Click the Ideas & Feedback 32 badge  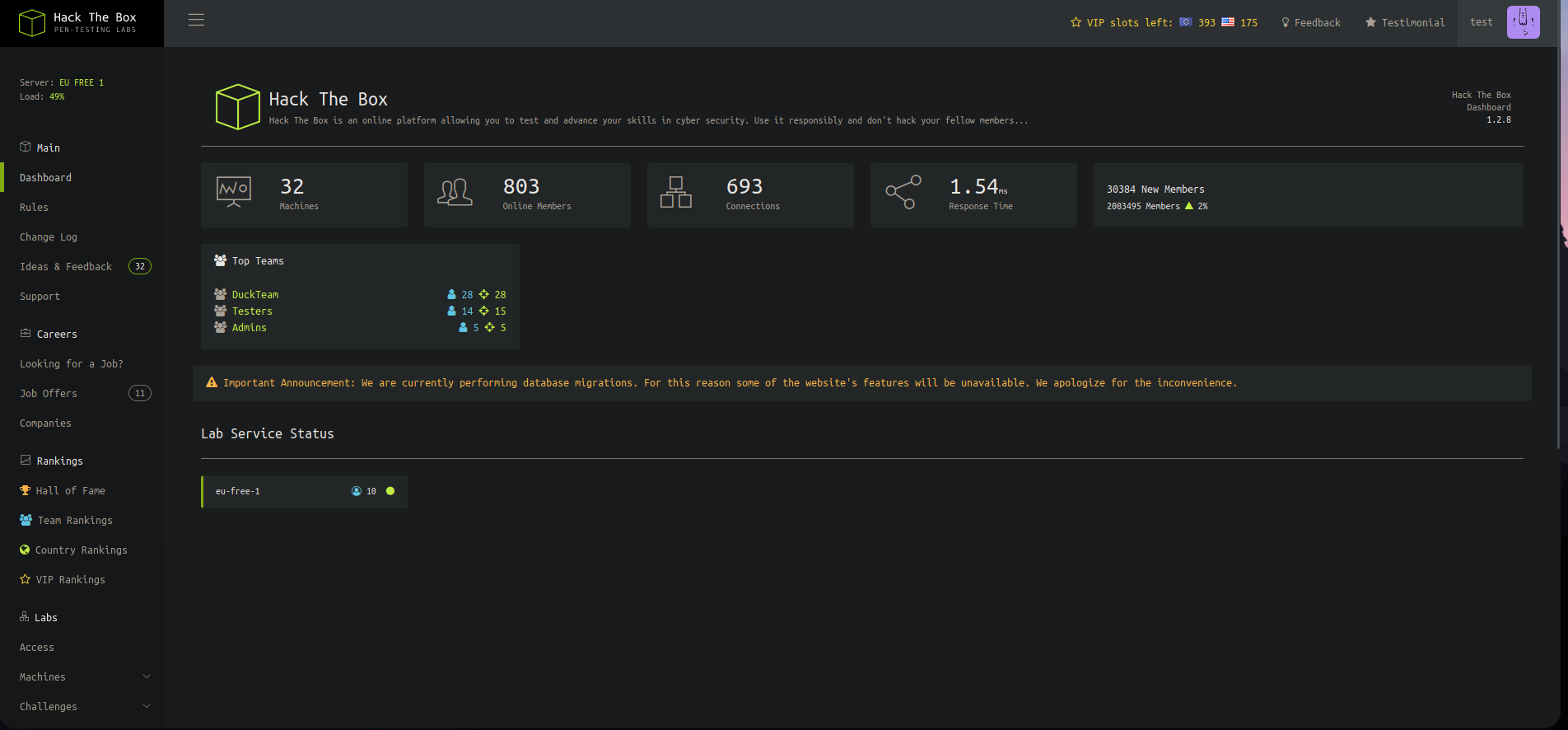coord(140,266)
